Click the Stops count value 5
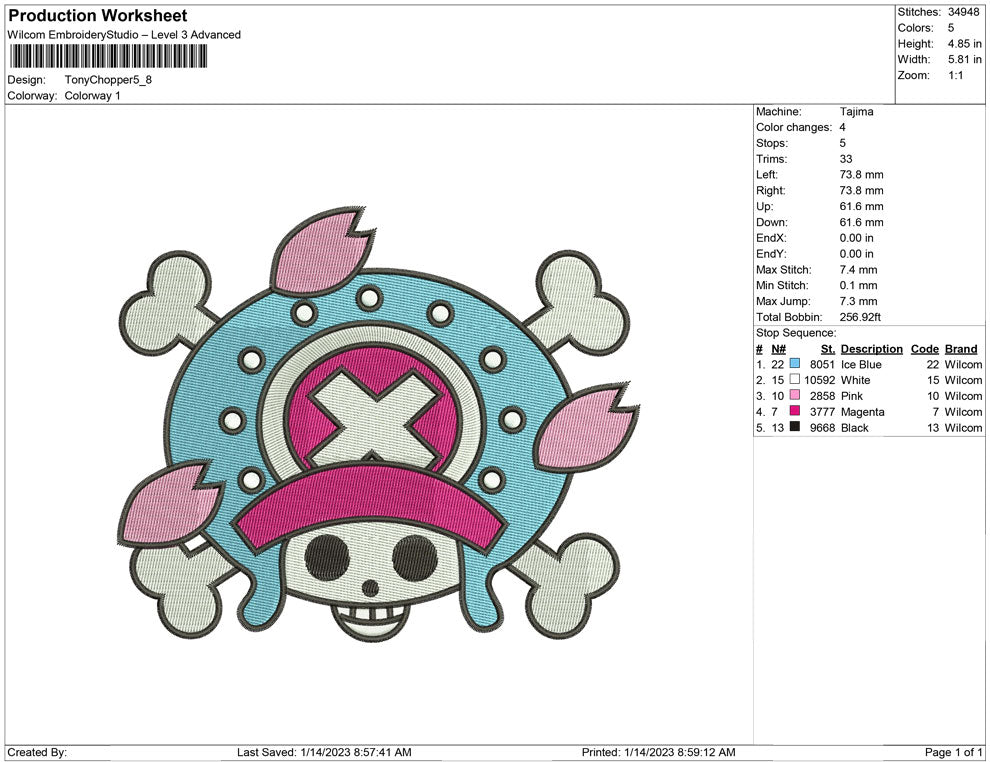 point(841,143)
